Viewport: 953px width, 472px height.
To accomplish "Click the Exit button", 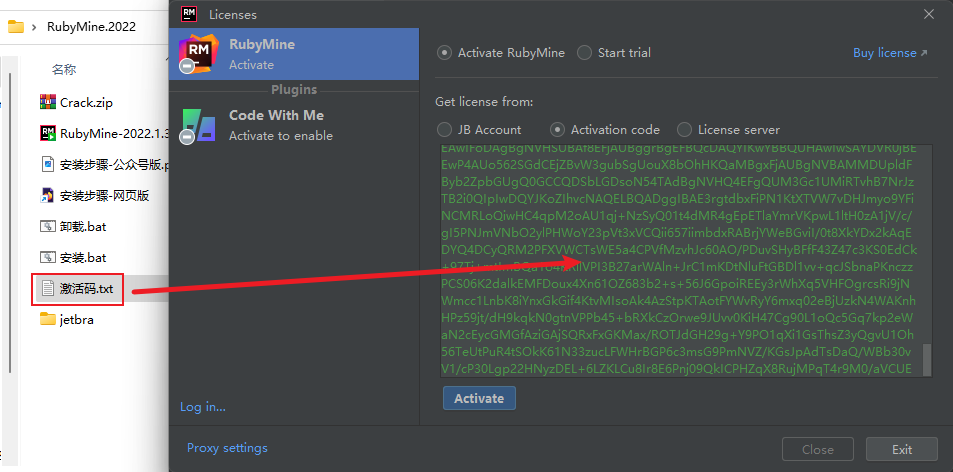I will click(902, 450).
